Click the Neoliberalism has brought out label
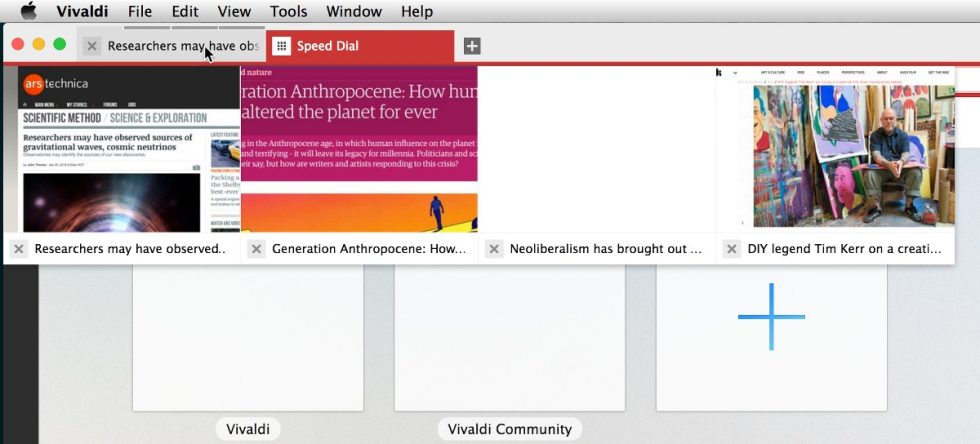Viewport: 980px width, 444px height. pyautogui.click(x=606, y=249)
